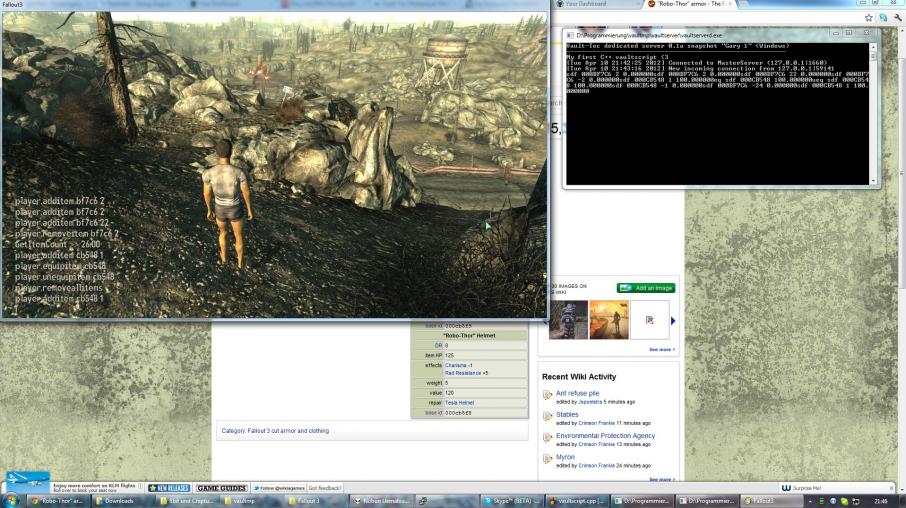
Task: Open the Ant refuse pile wiki link
Action: 577,392
